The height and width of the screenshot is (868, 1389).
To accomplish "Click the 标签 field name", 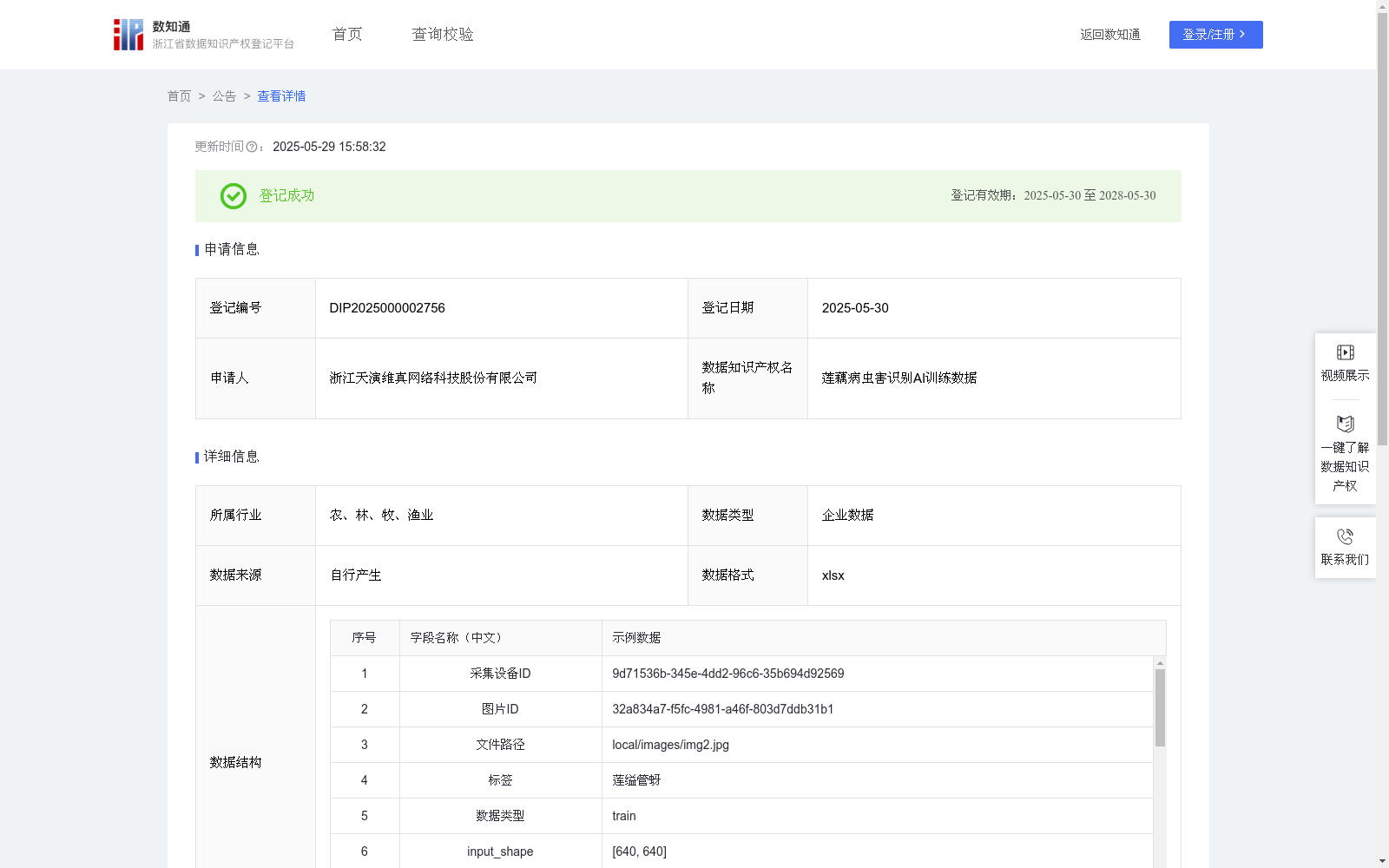I will click(x=500, y=780).
